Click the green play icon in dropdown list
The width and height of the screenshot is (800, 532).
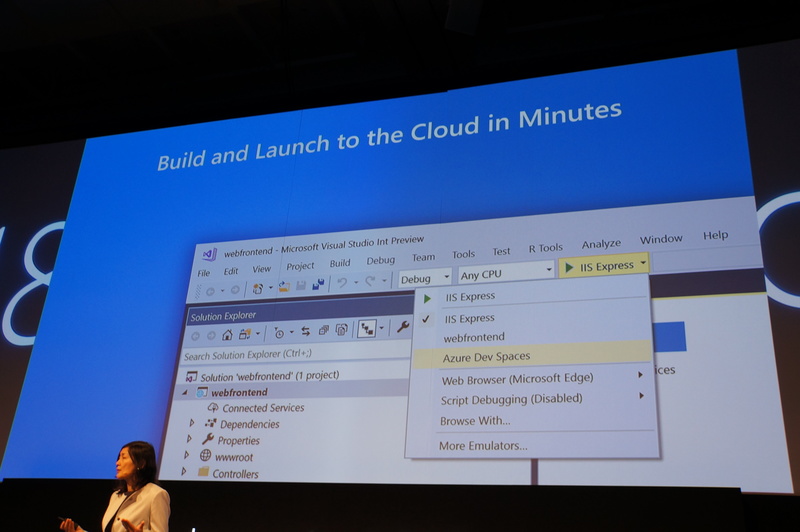(428, 299)
